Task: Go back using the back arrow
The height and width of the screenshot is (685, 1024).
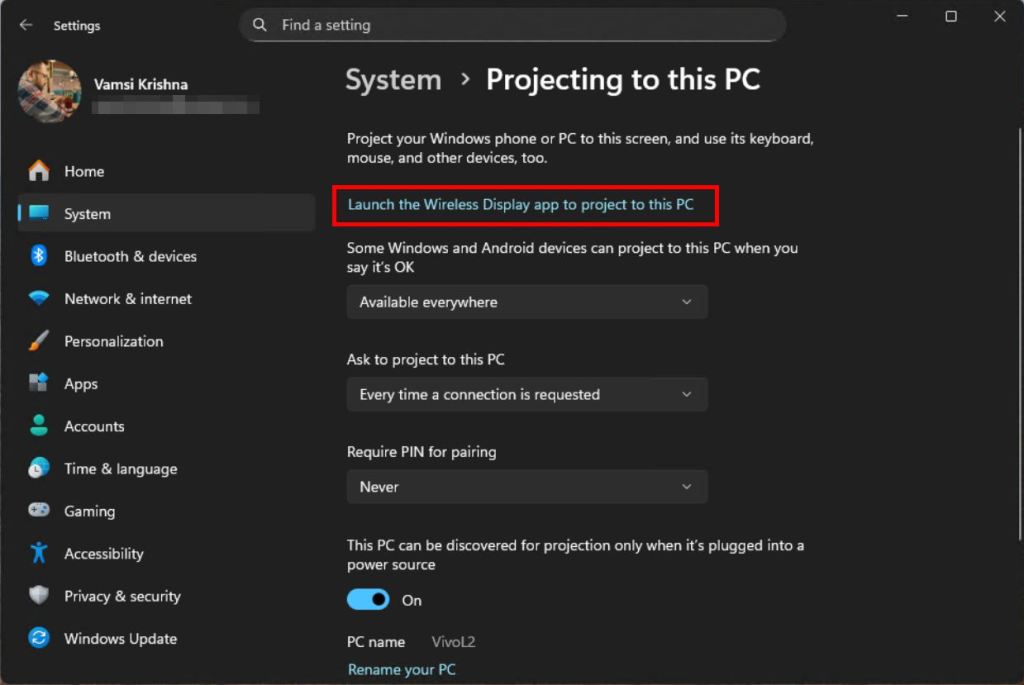Action: click(x=26, y=25)
